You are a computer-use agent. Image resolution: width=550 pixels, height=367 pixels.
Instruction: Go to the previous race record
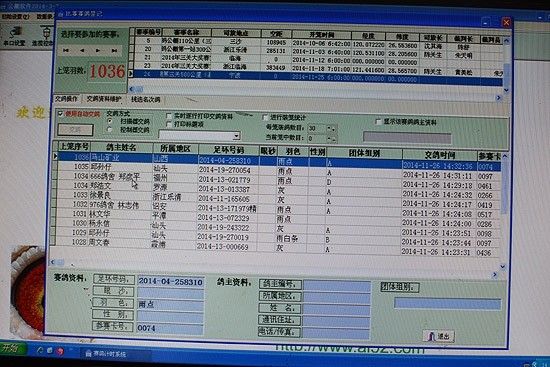[82, 51]
